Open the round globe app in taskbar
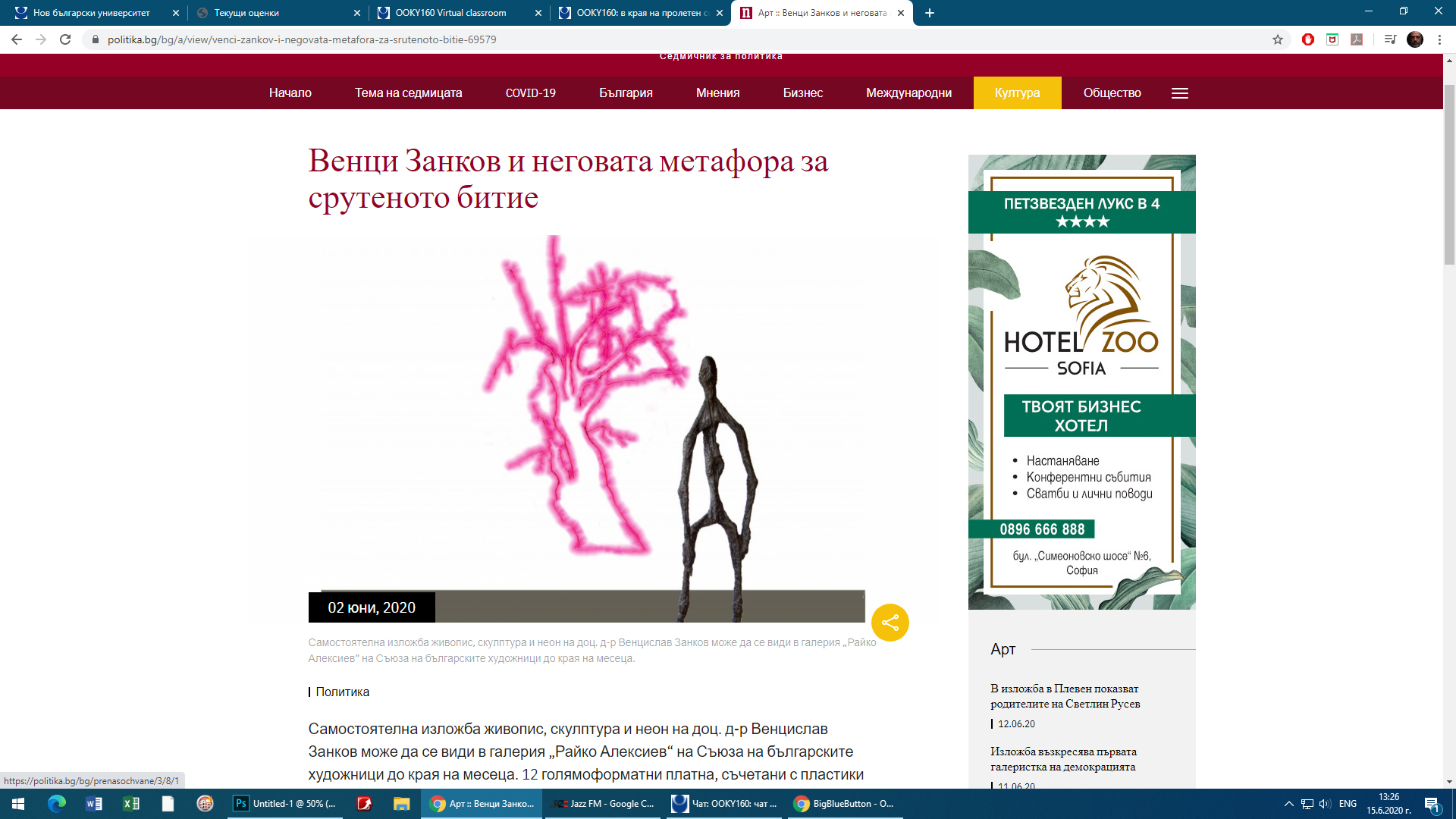This screenshot has width=1456, height=819. coord(206,804)
